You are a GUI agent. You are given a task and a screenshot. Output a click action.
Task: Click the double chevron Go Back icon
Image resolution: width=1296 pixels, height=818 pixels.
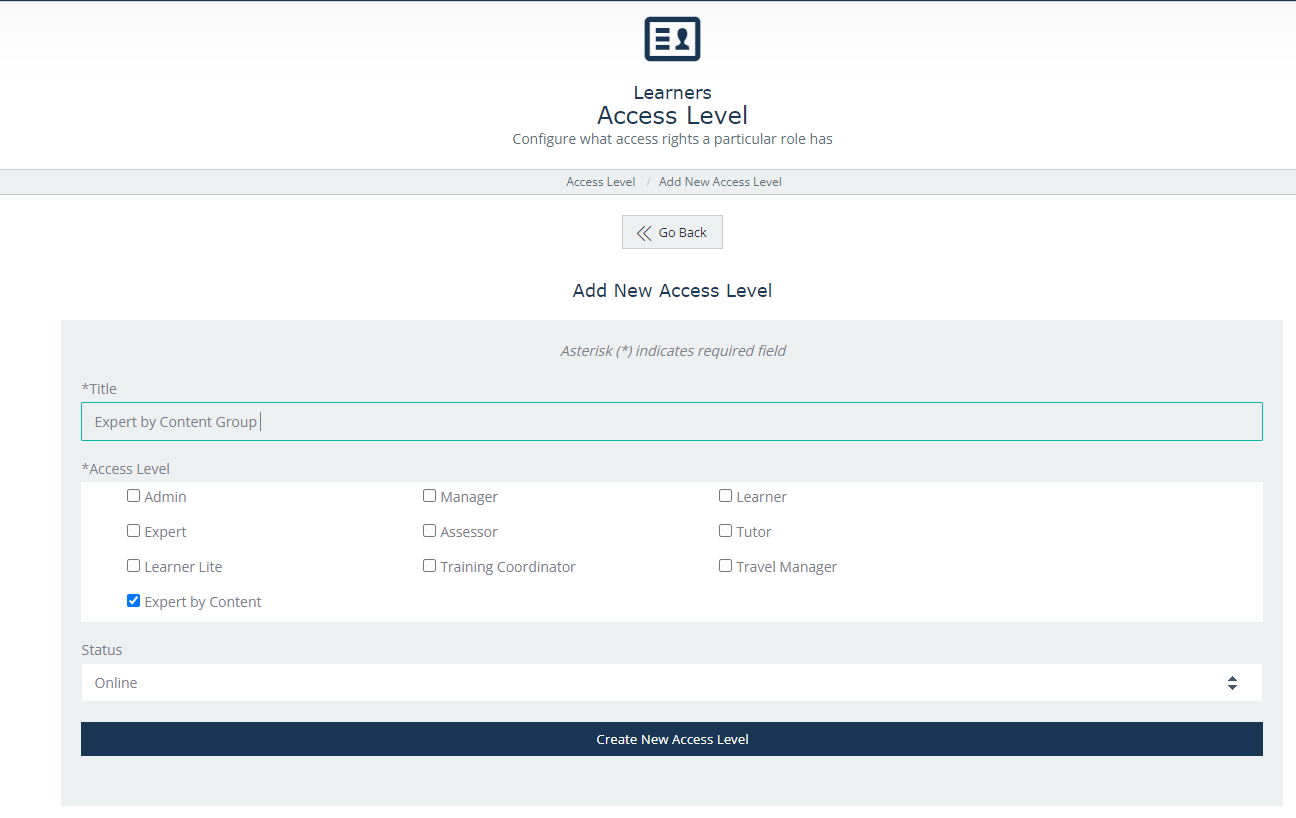click(x=644, y=233)
